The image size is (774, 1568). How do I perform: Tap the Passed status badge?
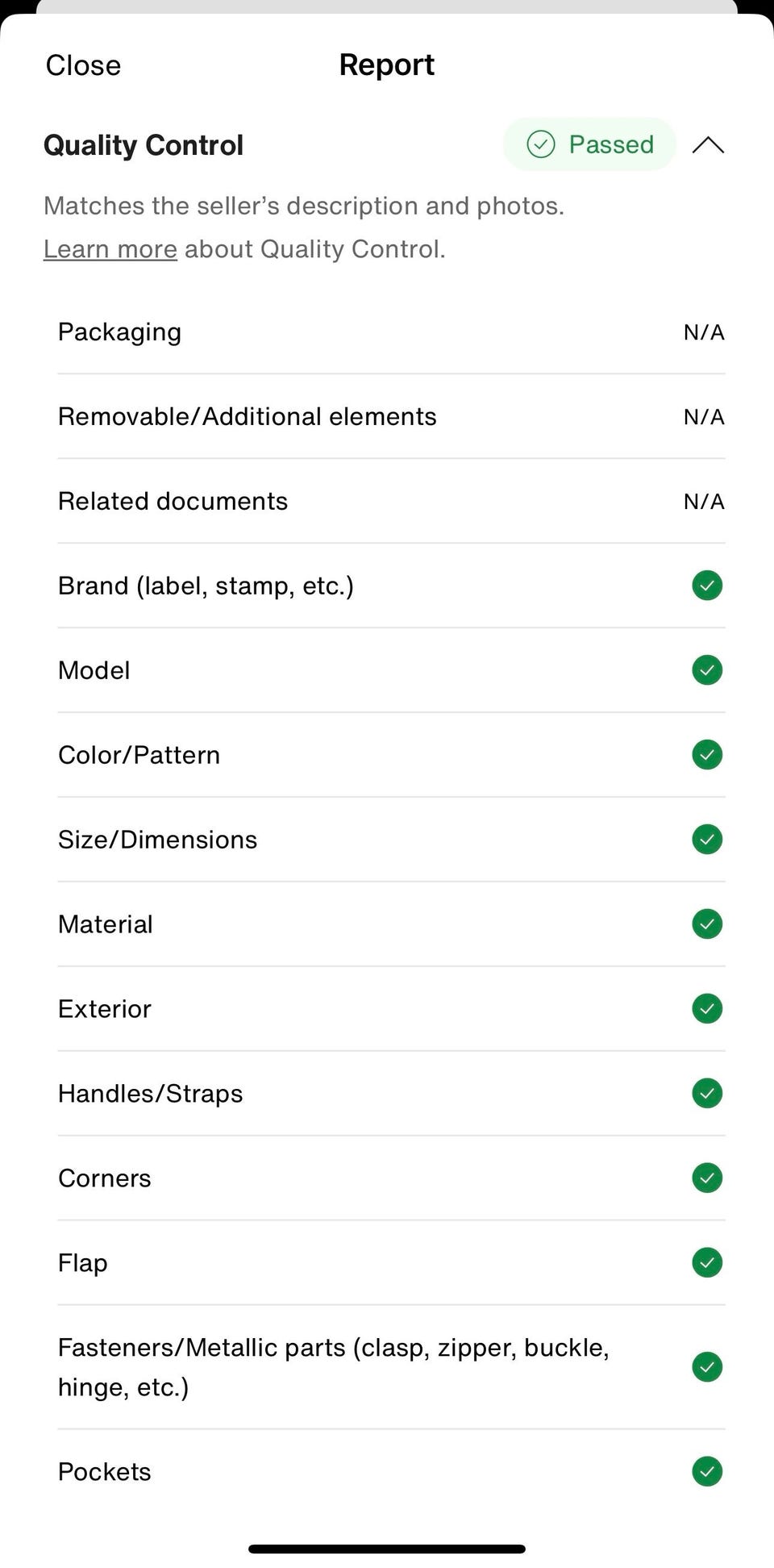(x=589, y=144)
